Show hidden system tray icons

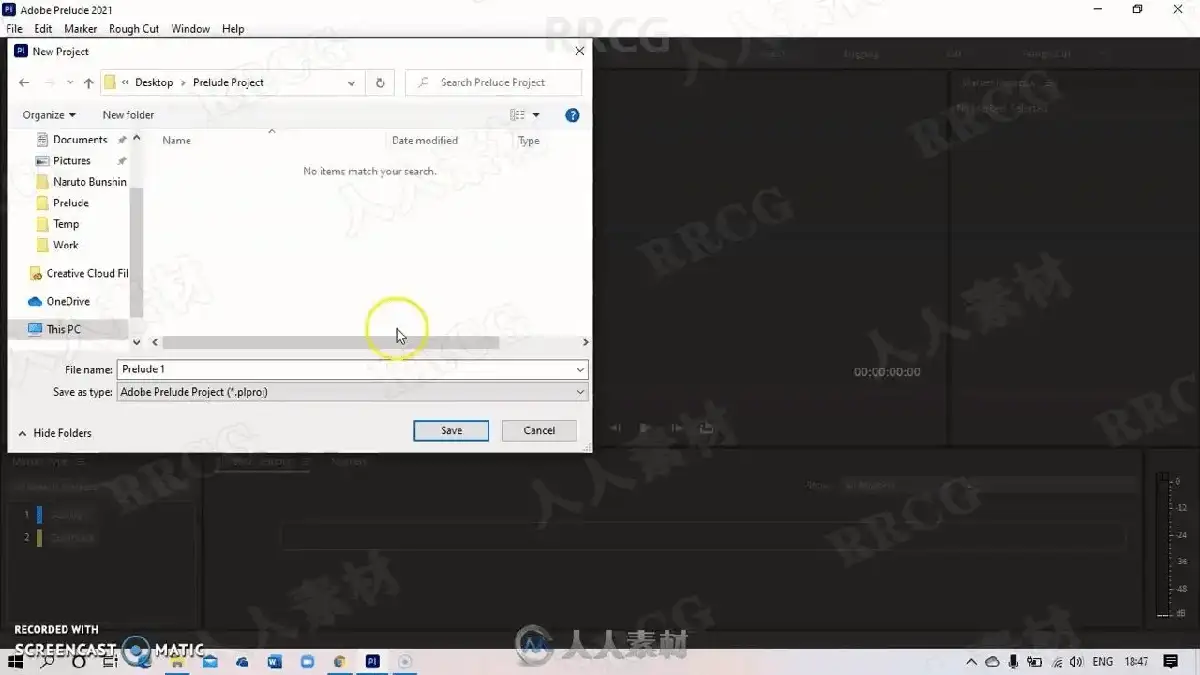click(x=971, y=662)
